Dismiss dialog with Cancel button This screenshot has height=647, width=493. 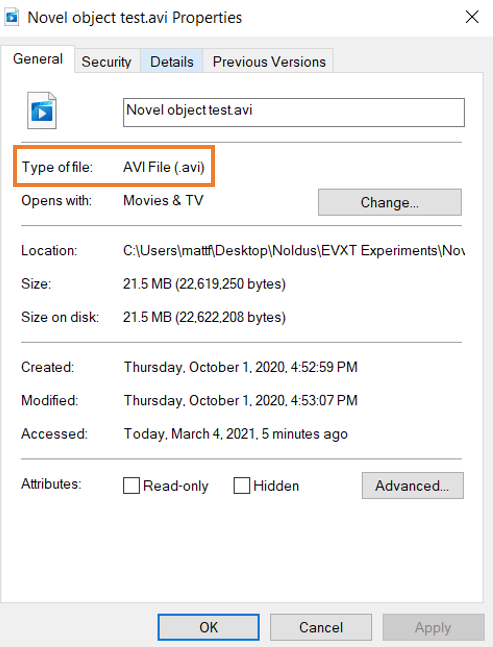(x=321, y=627)
